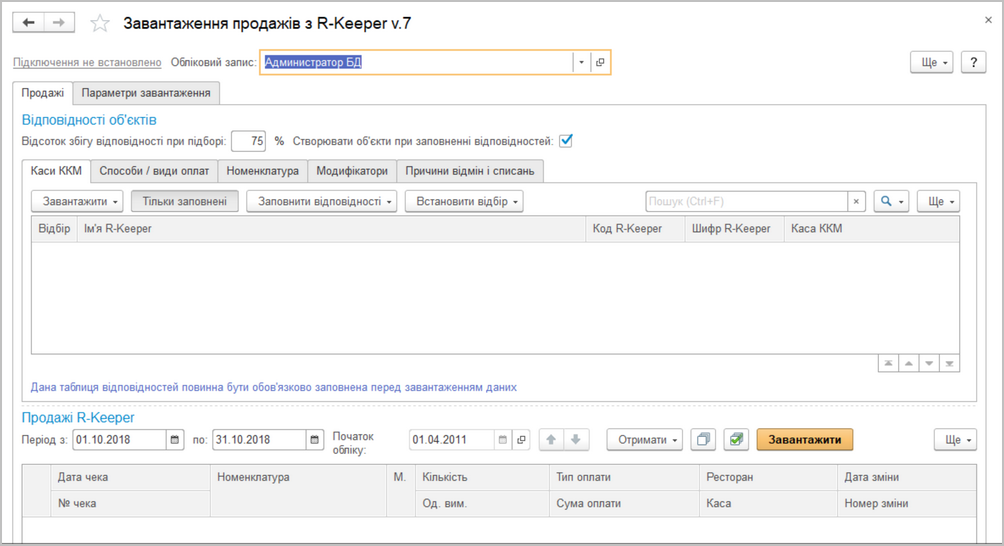Open calendar for the Період з date
Image resolution: width=1004 pixels, height=546 pixels.
[176, 439]
